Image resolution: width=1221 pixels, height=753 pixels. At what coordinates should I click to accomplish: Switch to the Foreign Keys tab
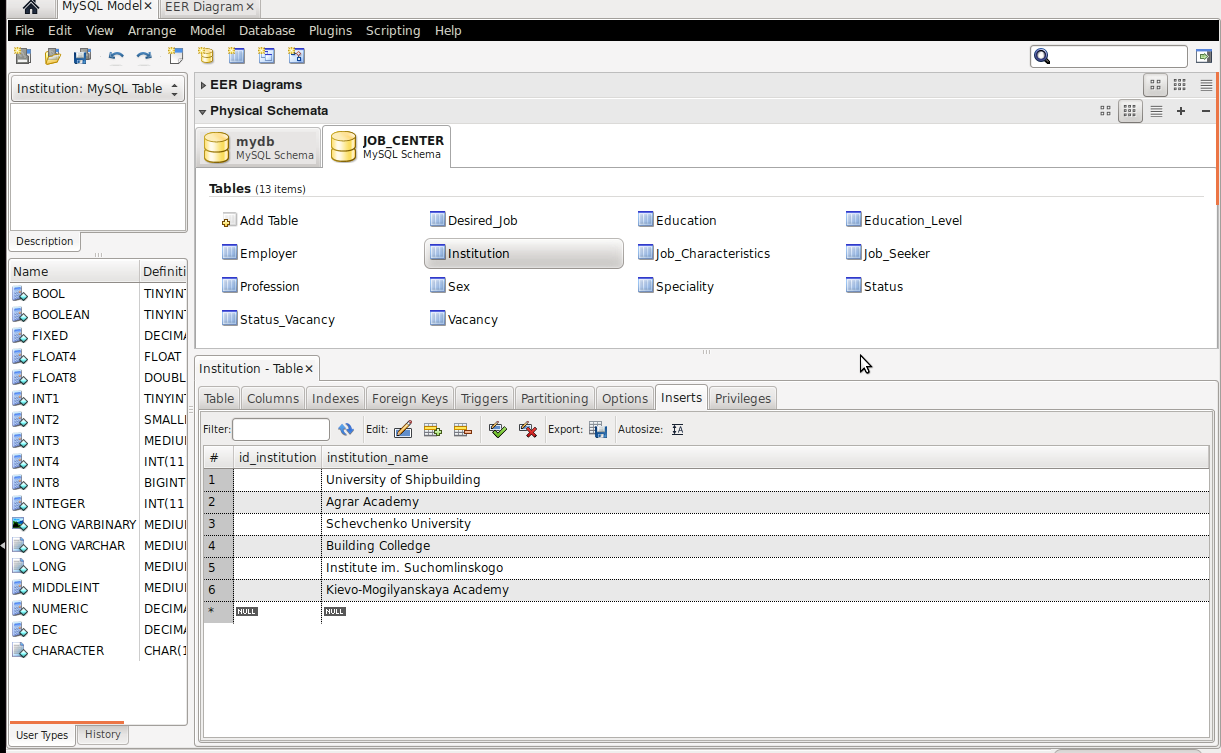409,398
